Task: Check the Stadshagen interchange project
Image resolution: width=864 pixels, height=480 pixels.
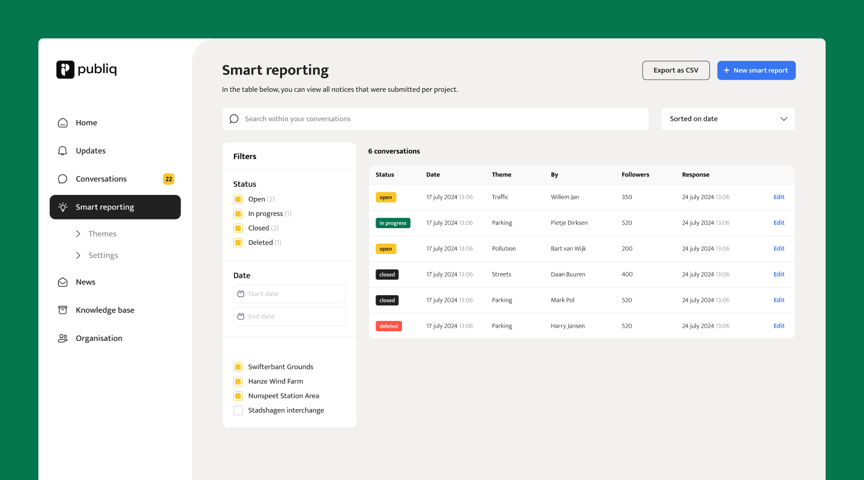Action: tap(238, 410)
